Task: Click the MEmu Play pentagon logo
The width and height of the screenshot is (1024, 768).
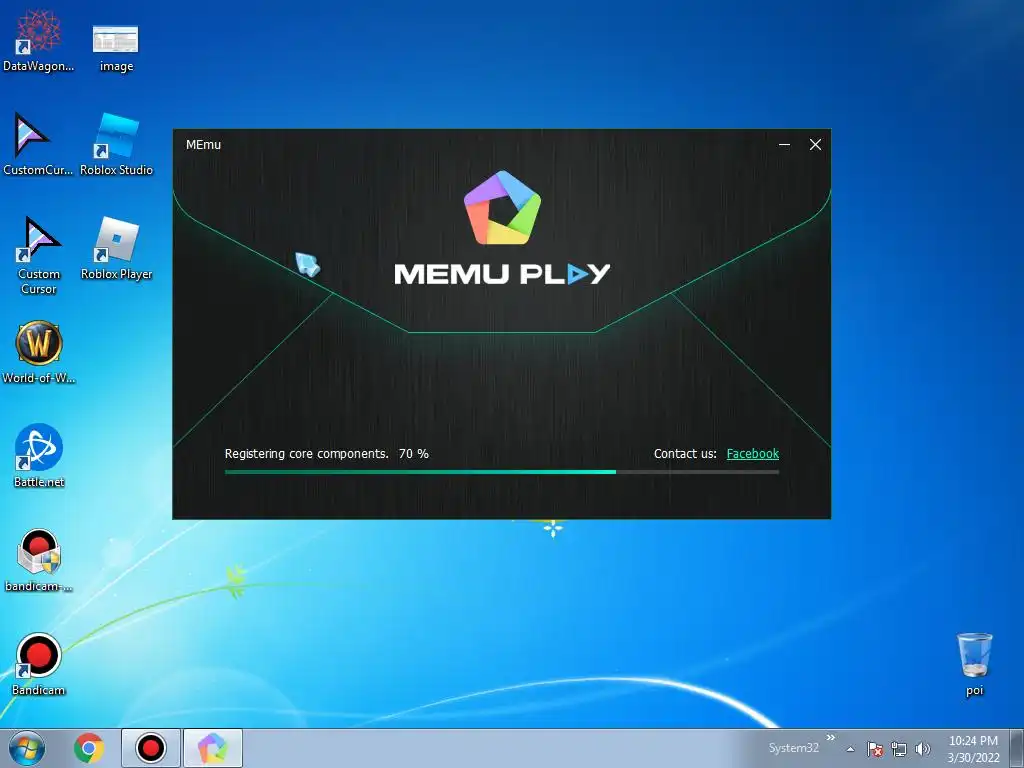Action: (x=502, y=208)
